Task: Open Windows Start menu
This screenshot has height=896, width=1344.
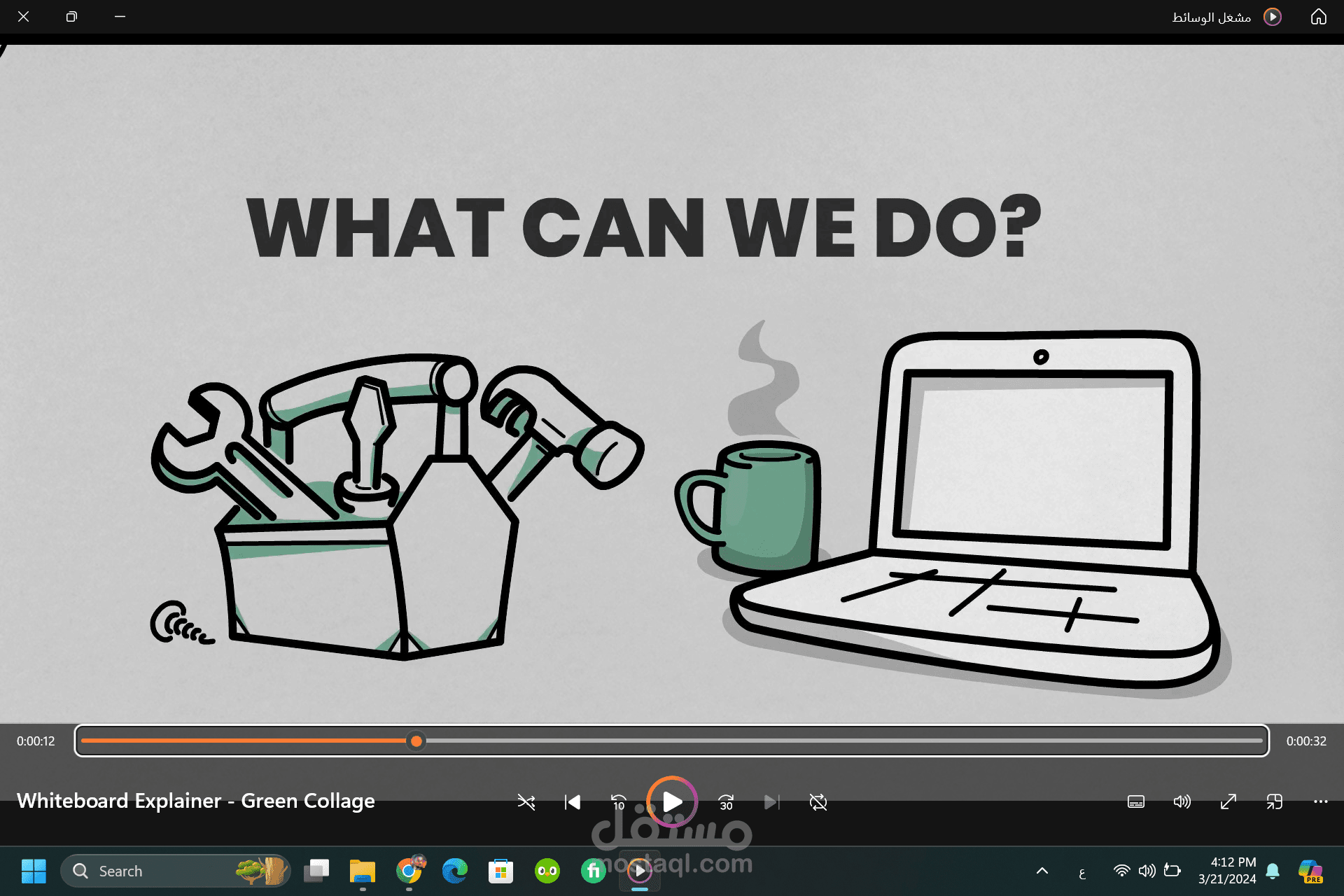Action: pyautogui.click(x=34, y=871)
